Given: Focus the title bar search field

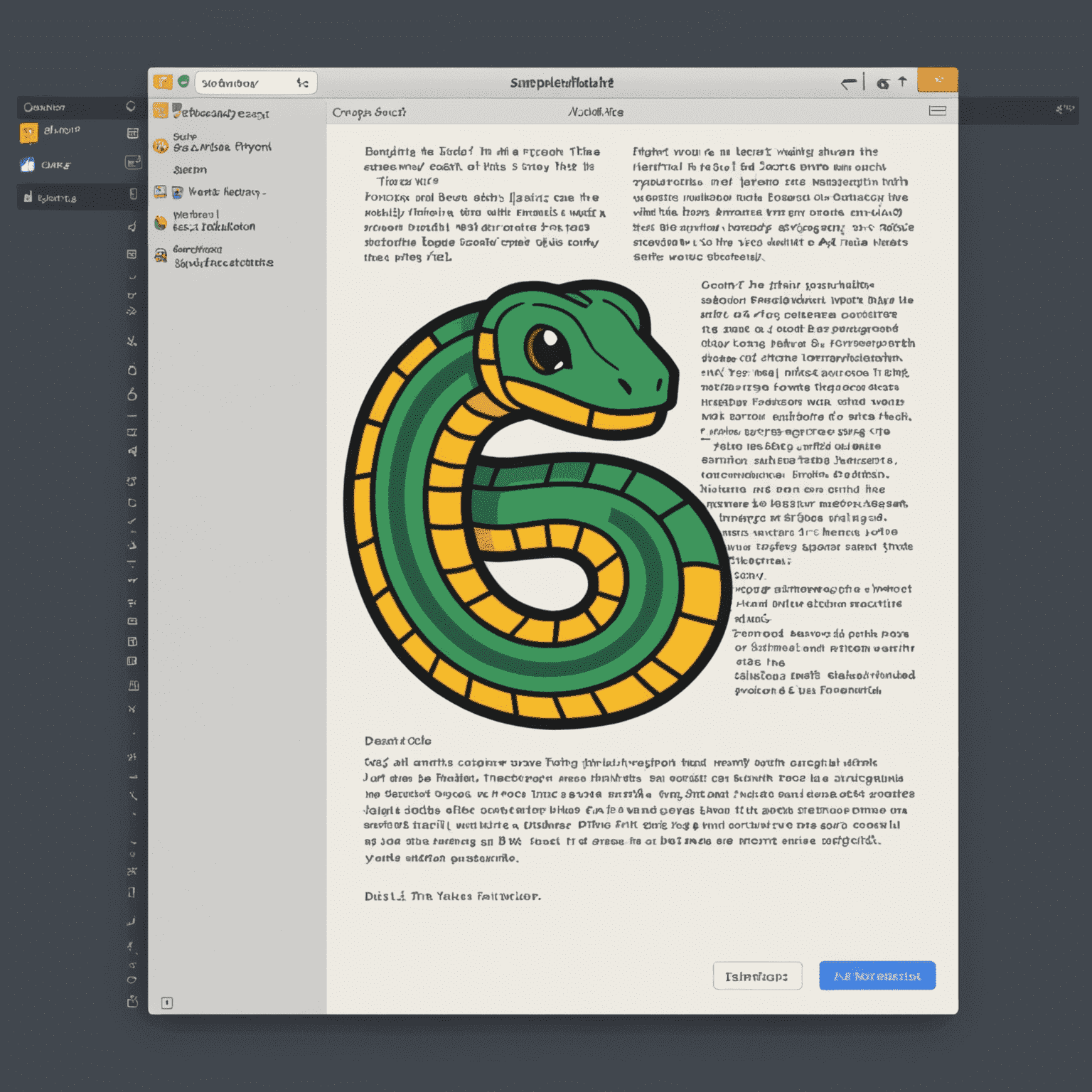Looking at the screenshot, I should tap(256, 83).
